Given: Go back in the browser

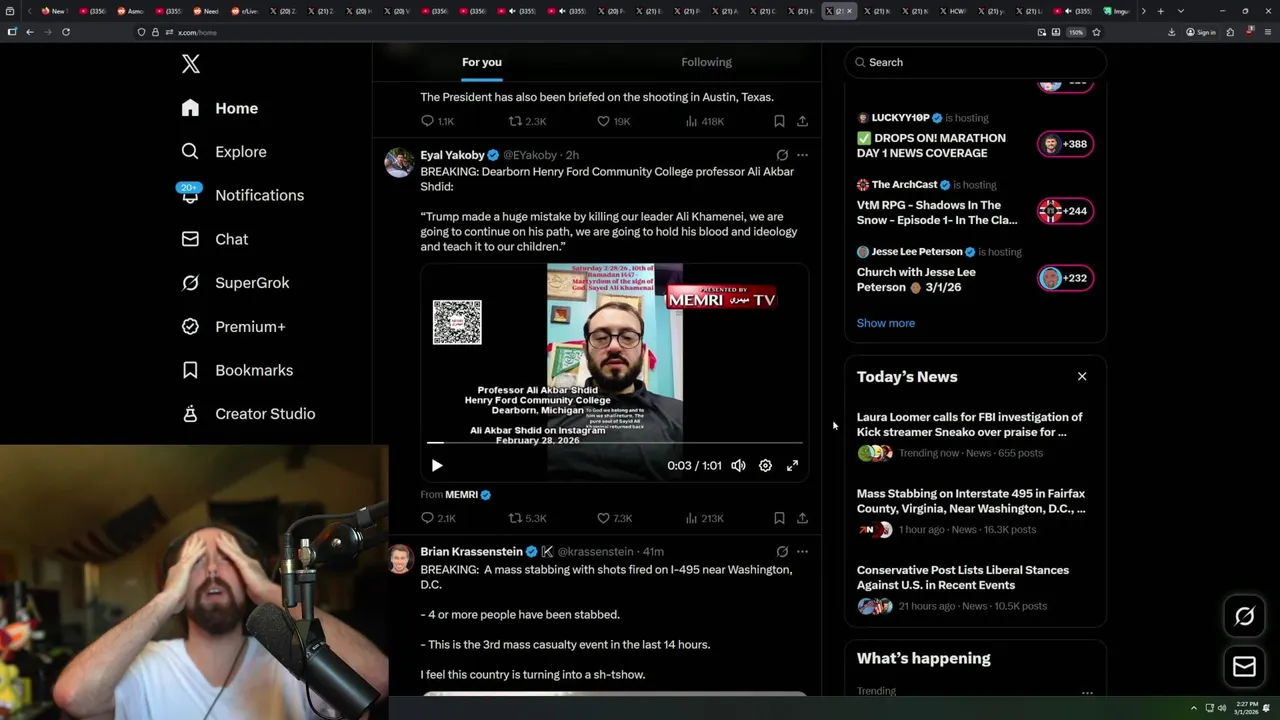Looking at the screenshot, I should click(30, 32).
